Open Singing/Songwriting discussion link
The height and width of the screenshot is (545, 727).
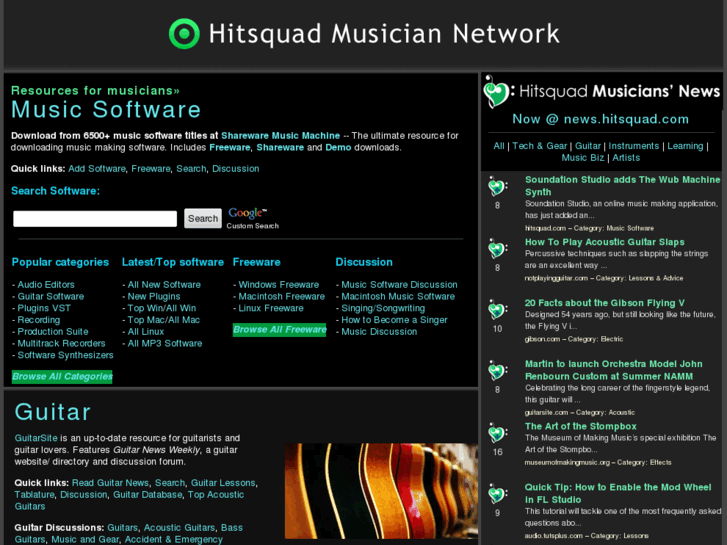[383, 308]
